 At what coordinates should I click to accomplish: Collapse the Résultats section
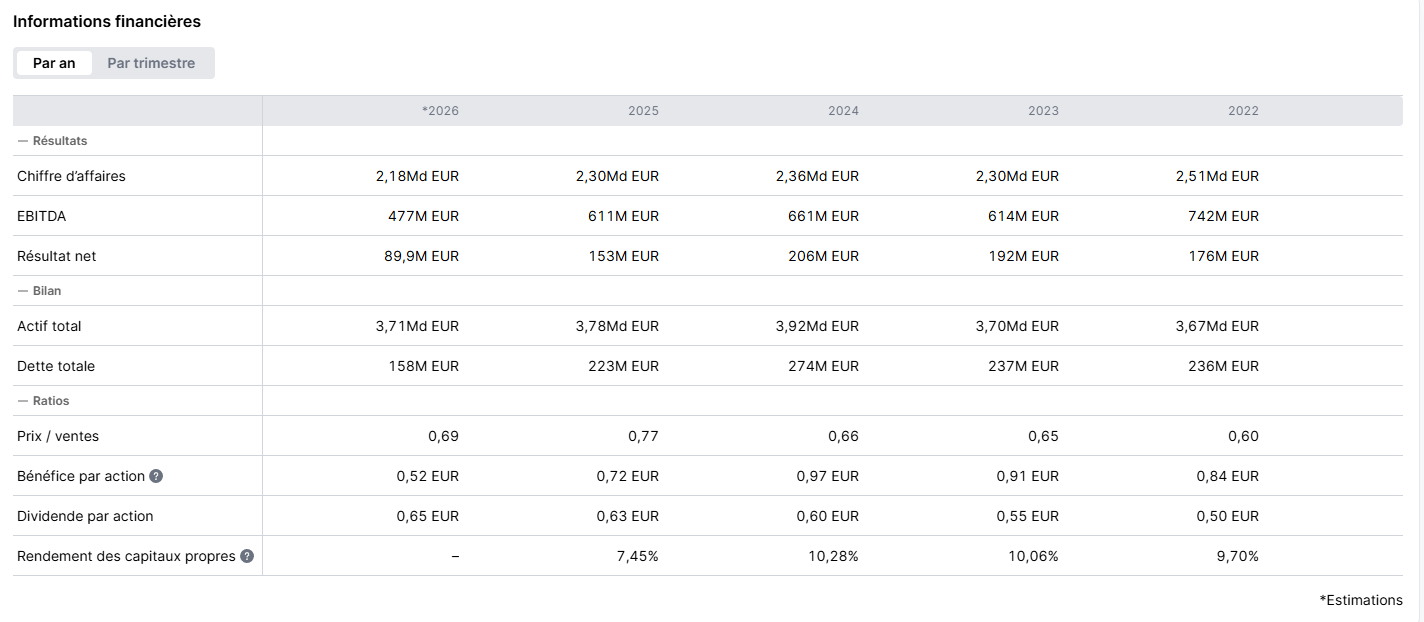pos(53,141)
